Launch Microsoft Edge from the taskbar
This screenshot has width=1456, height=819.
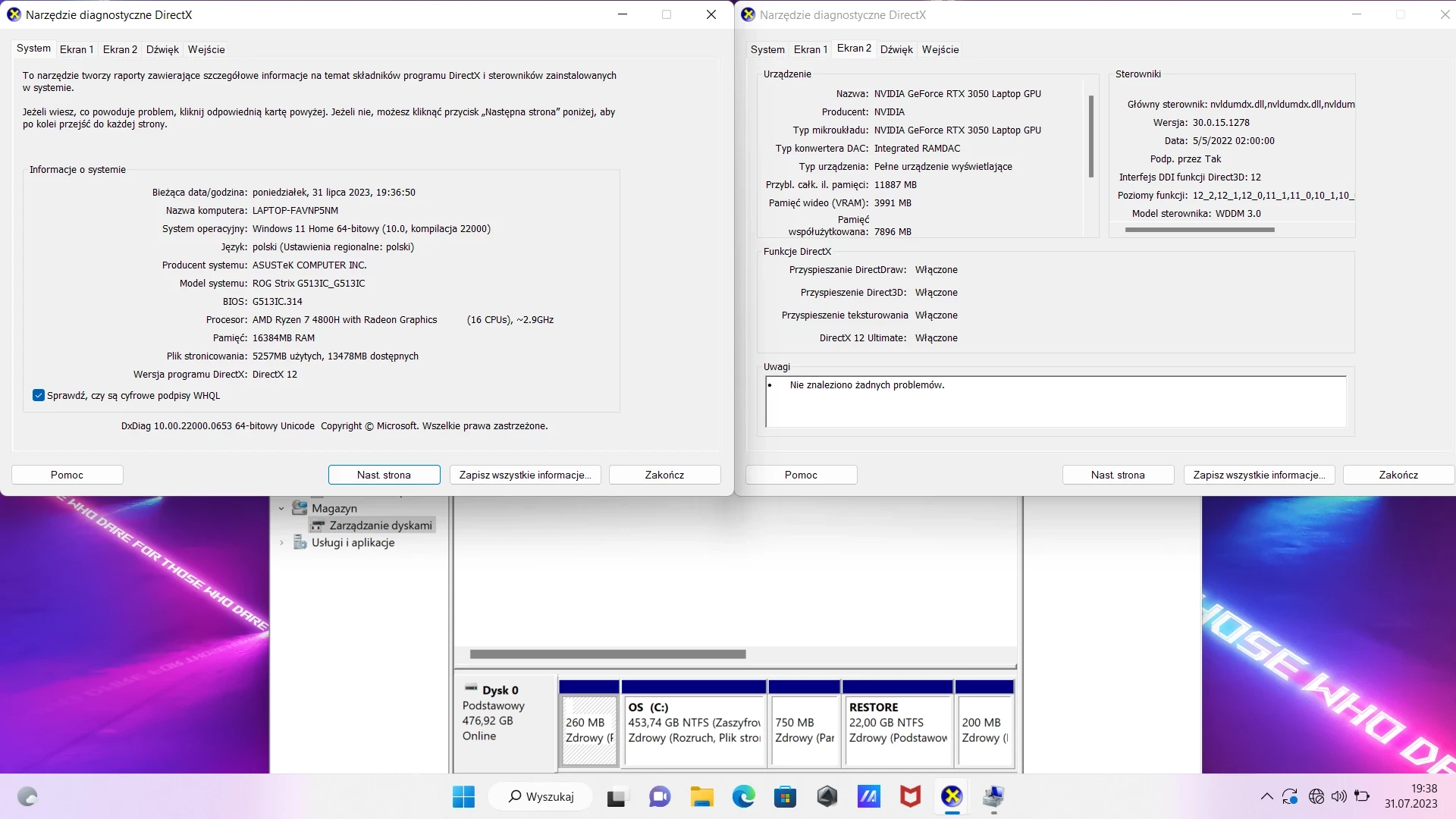coord(744,796)
